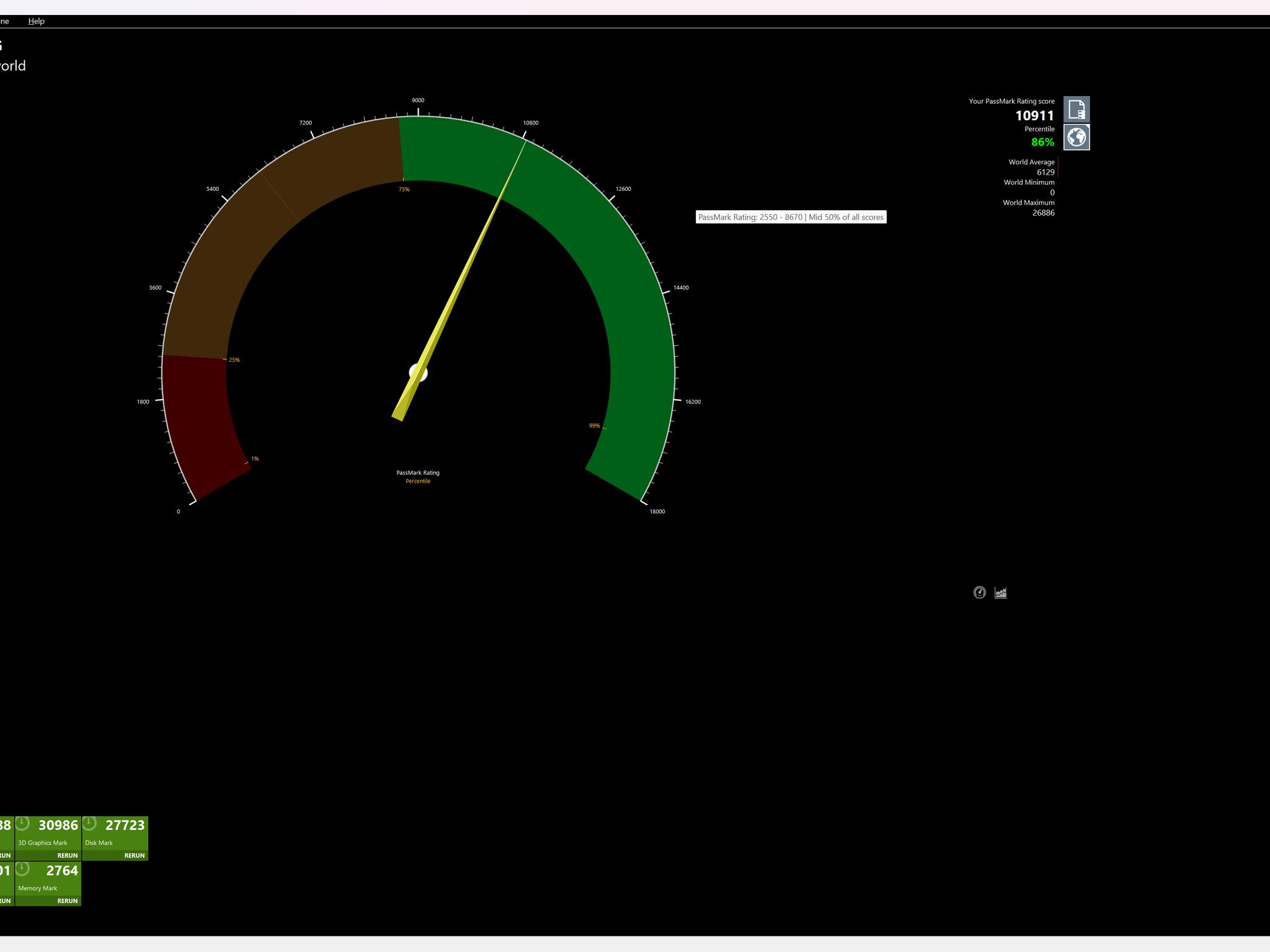Click the "Your PassMark Rating score" label
The height and width of the screenshot is (952, 1270).
1011,101
